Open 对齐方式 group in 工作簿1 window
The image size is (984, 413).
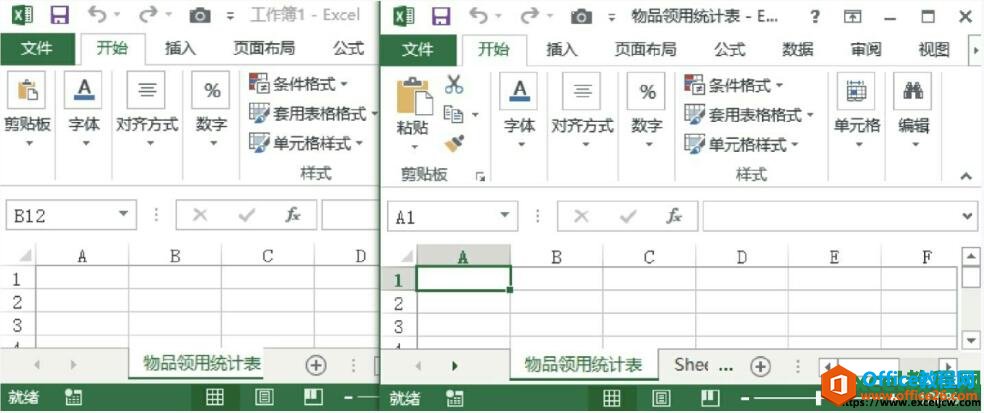coord(147,110)
